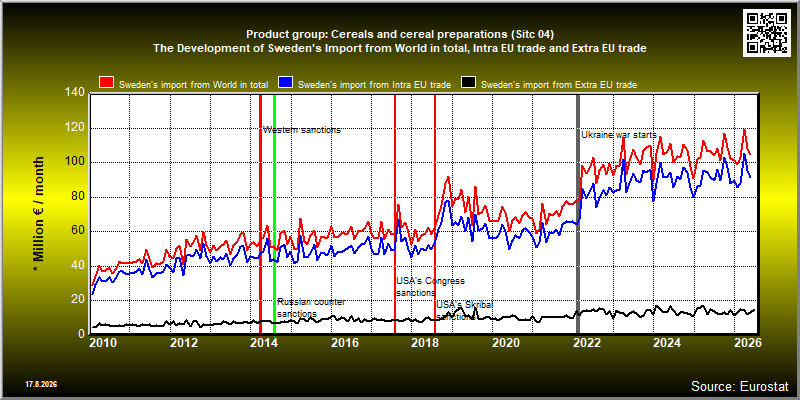Click the 2022 x-axis label
The height and width of the screenshot is (400, 800).
click(x=586, y=343)
